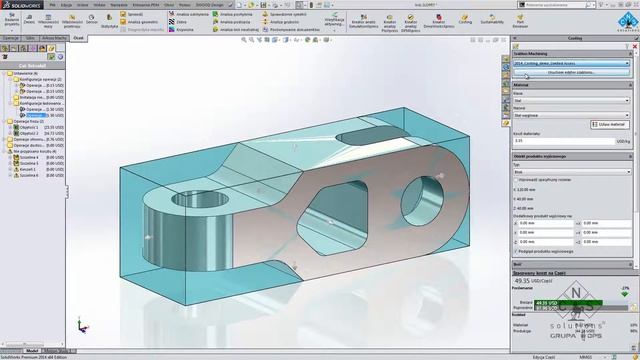
Task: Click the Zoom to fit view icon
Action: 244,40
